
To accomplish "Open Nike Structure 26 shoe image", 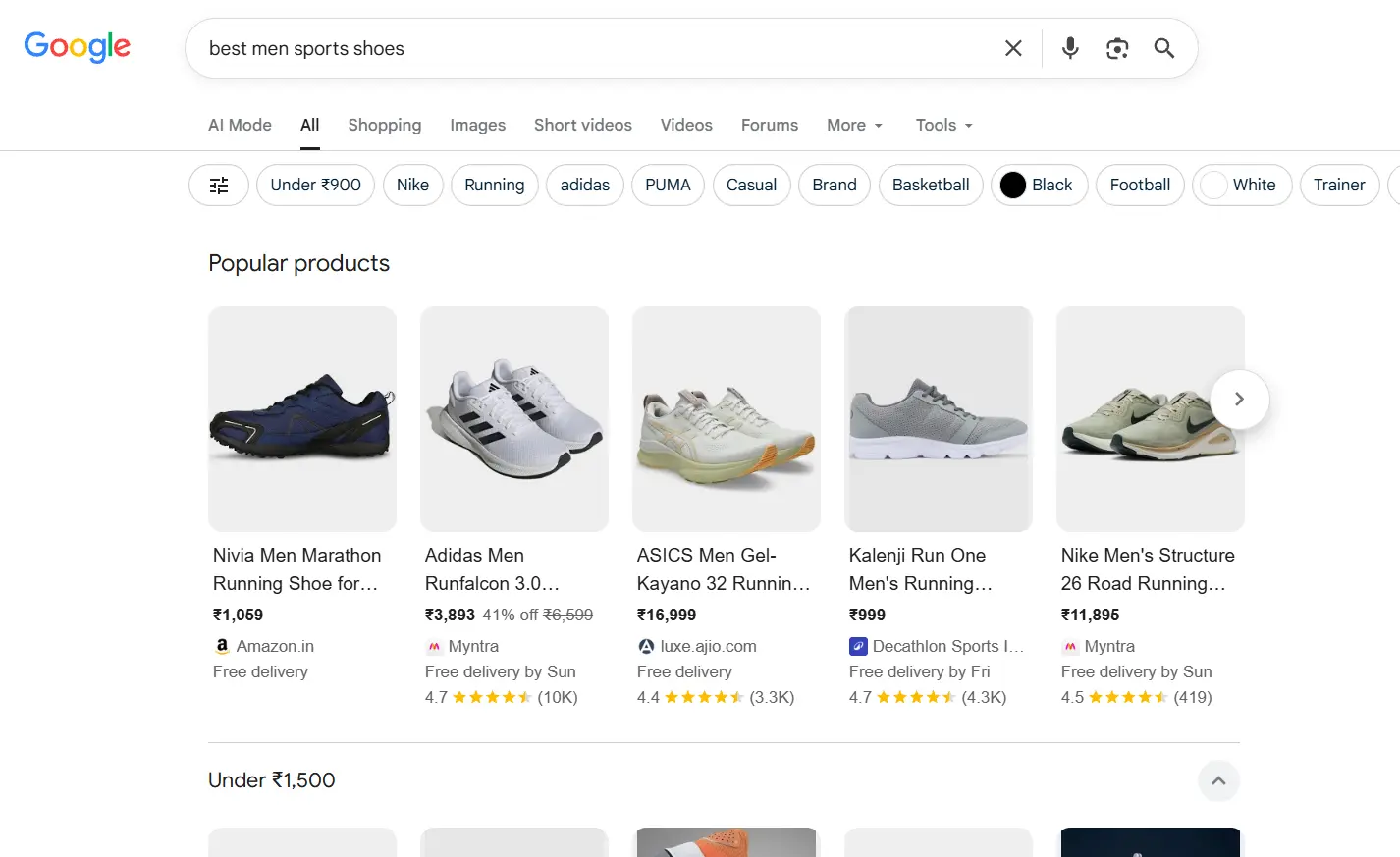I will [1151, 419].
